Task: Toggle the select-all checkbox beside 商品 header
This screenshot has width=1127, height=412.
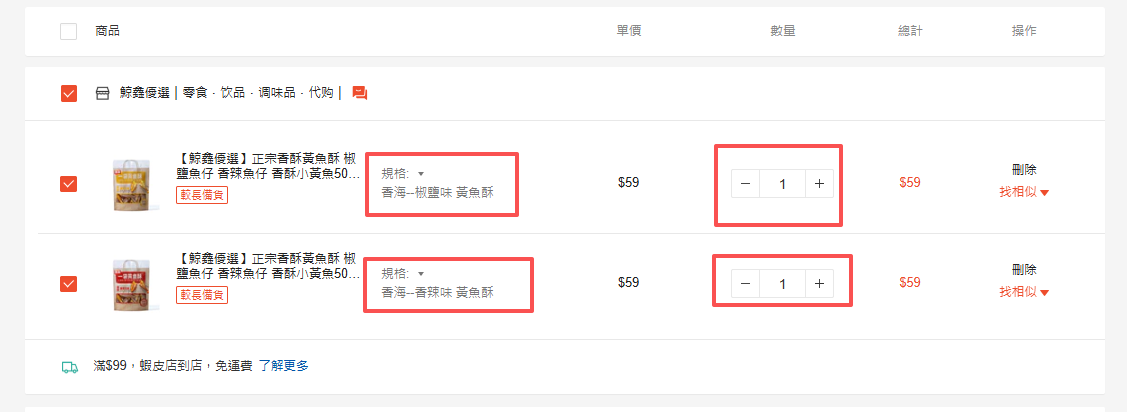Action: point(68,31)
